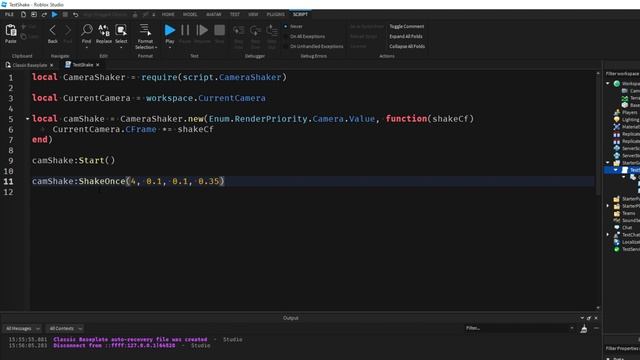Switch to the TEST ribbon tab

click(x=235, y=14)
